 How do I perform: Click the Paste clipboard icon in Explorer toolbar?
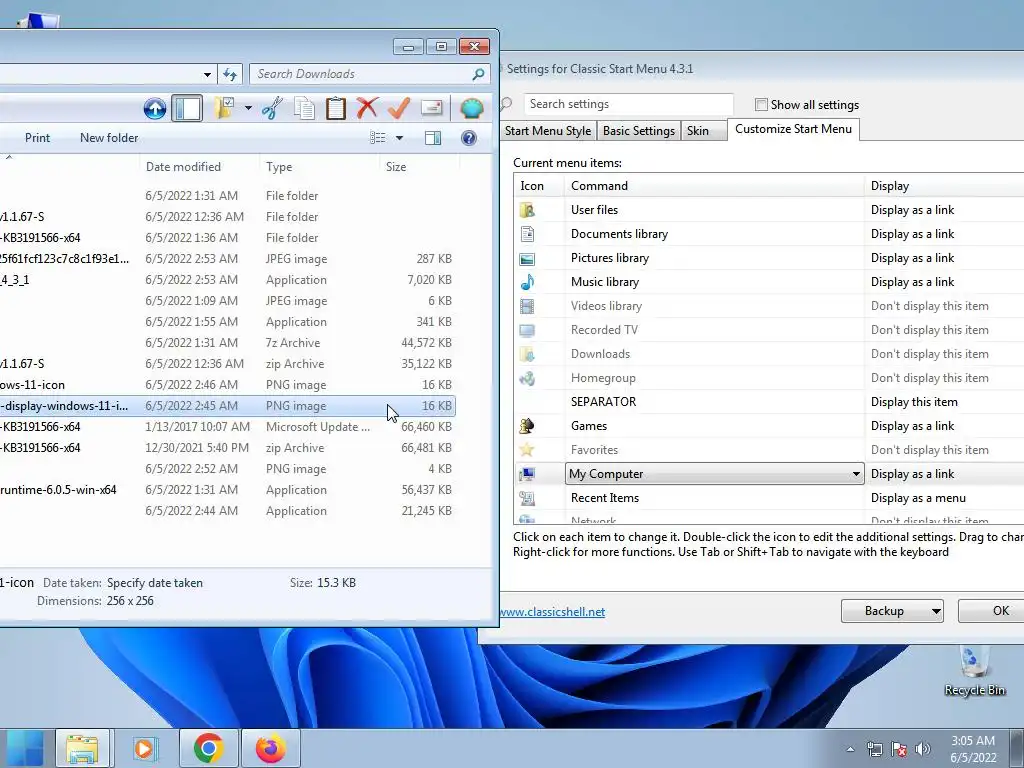[336, 108]
